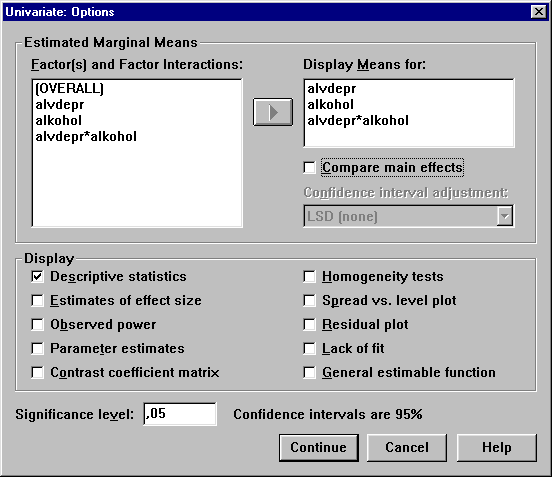The width and height of the screenshot is (552, 477).
Task: Enable Parameter estimates checkbox
Action: pyautogui.click(x=37, y=349)
